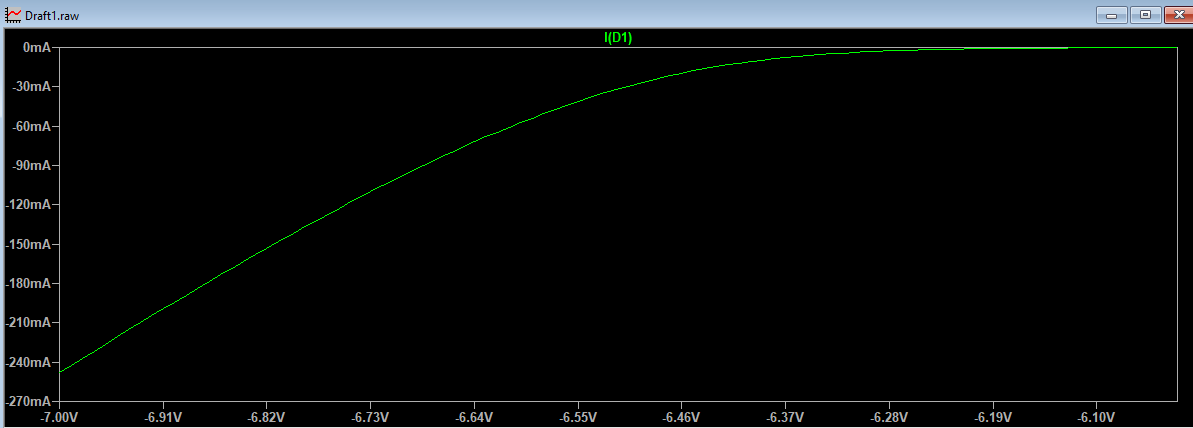The width and height of the screenshot is (1193, 428).
Task: Click the -6.28V x-axis label
Action: click(889, 418)
